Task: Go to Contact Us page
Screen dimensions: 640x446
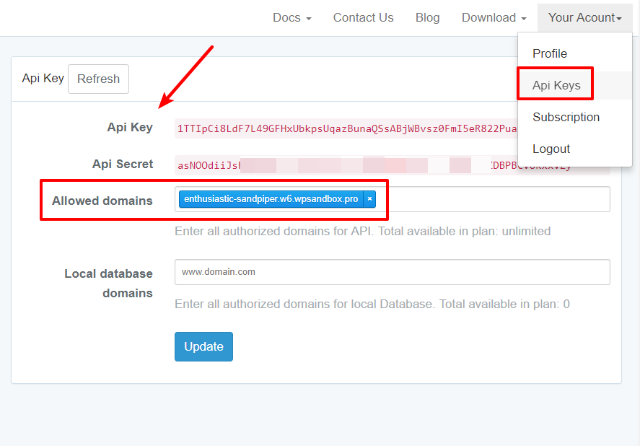Action: (363, 18)
